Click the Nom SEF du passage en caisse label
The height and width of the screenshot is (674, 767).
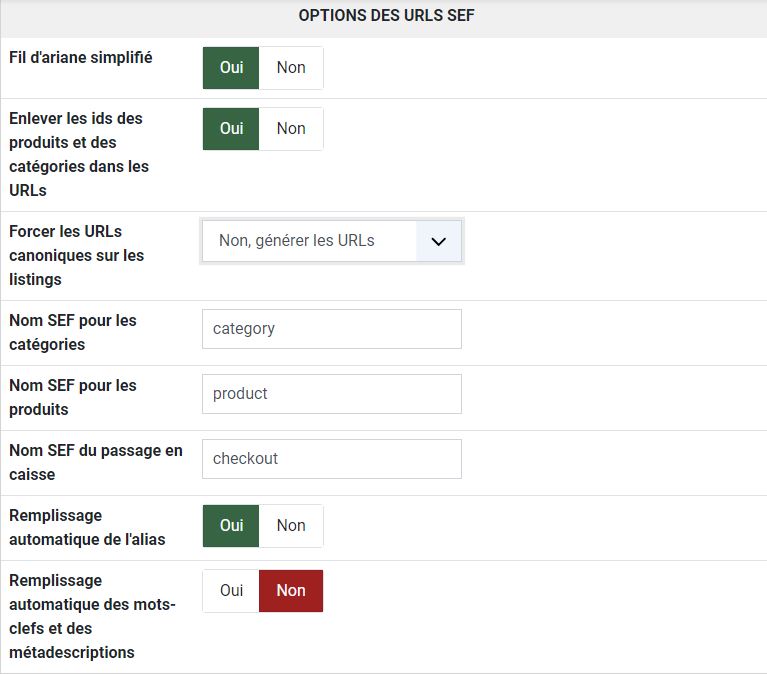[96, 462]
